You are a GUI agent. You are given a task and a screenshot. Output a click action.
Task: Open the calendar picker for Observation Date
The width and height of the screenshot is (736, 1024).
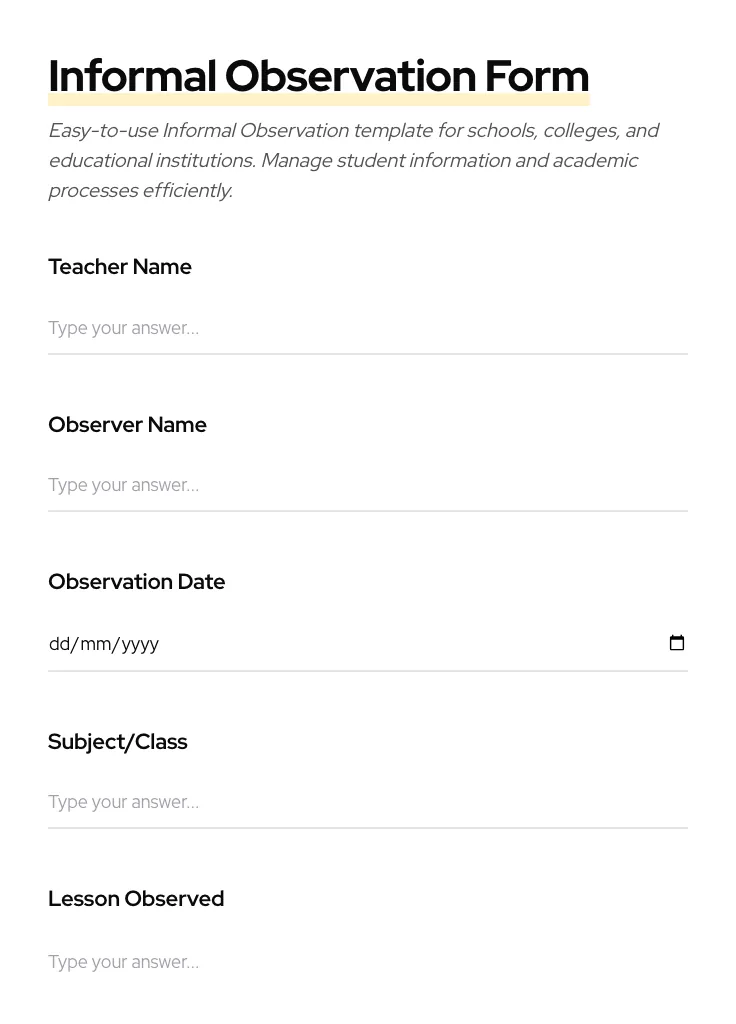tap(677, 643)
